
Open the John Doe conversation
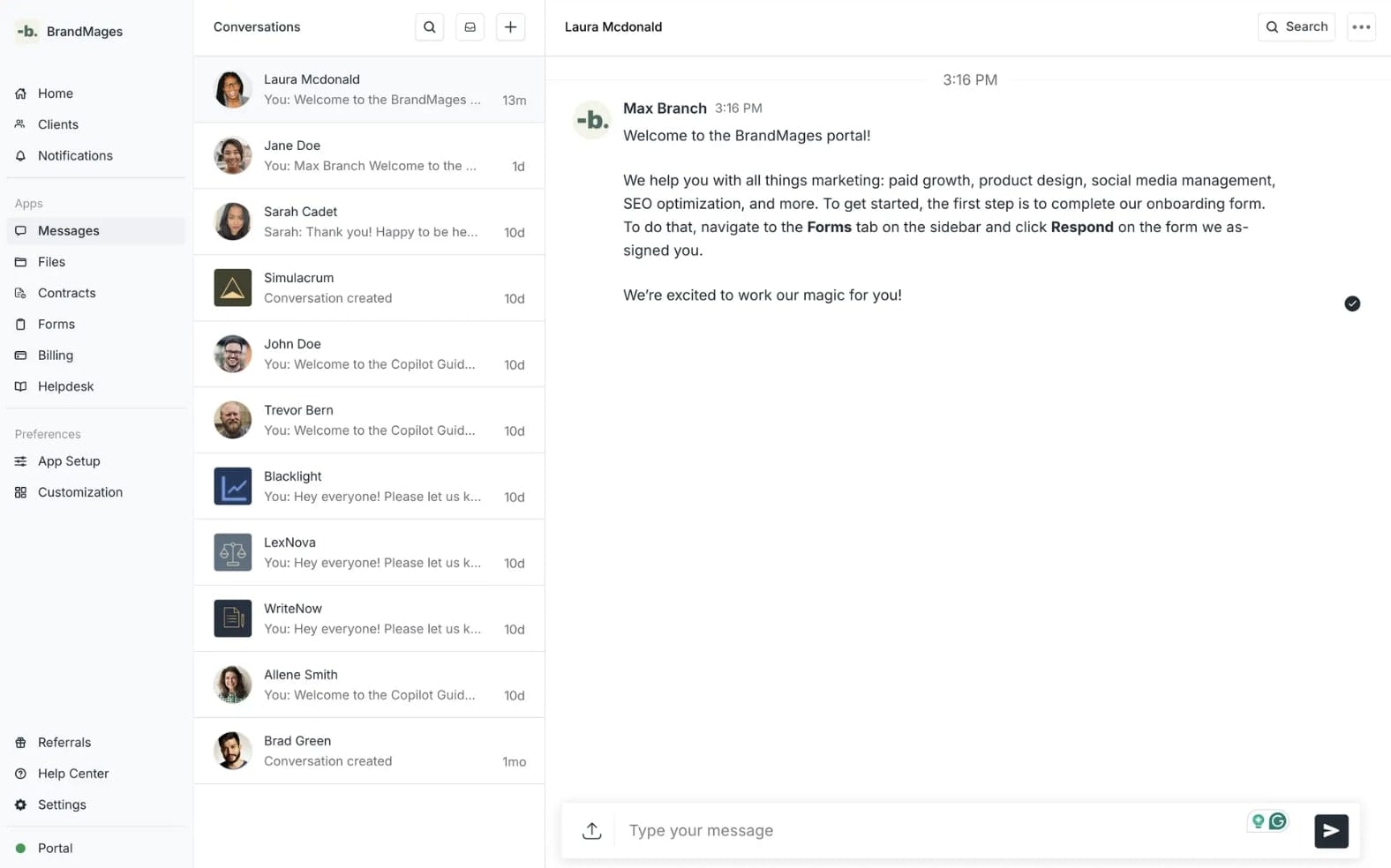coord(369,355)
